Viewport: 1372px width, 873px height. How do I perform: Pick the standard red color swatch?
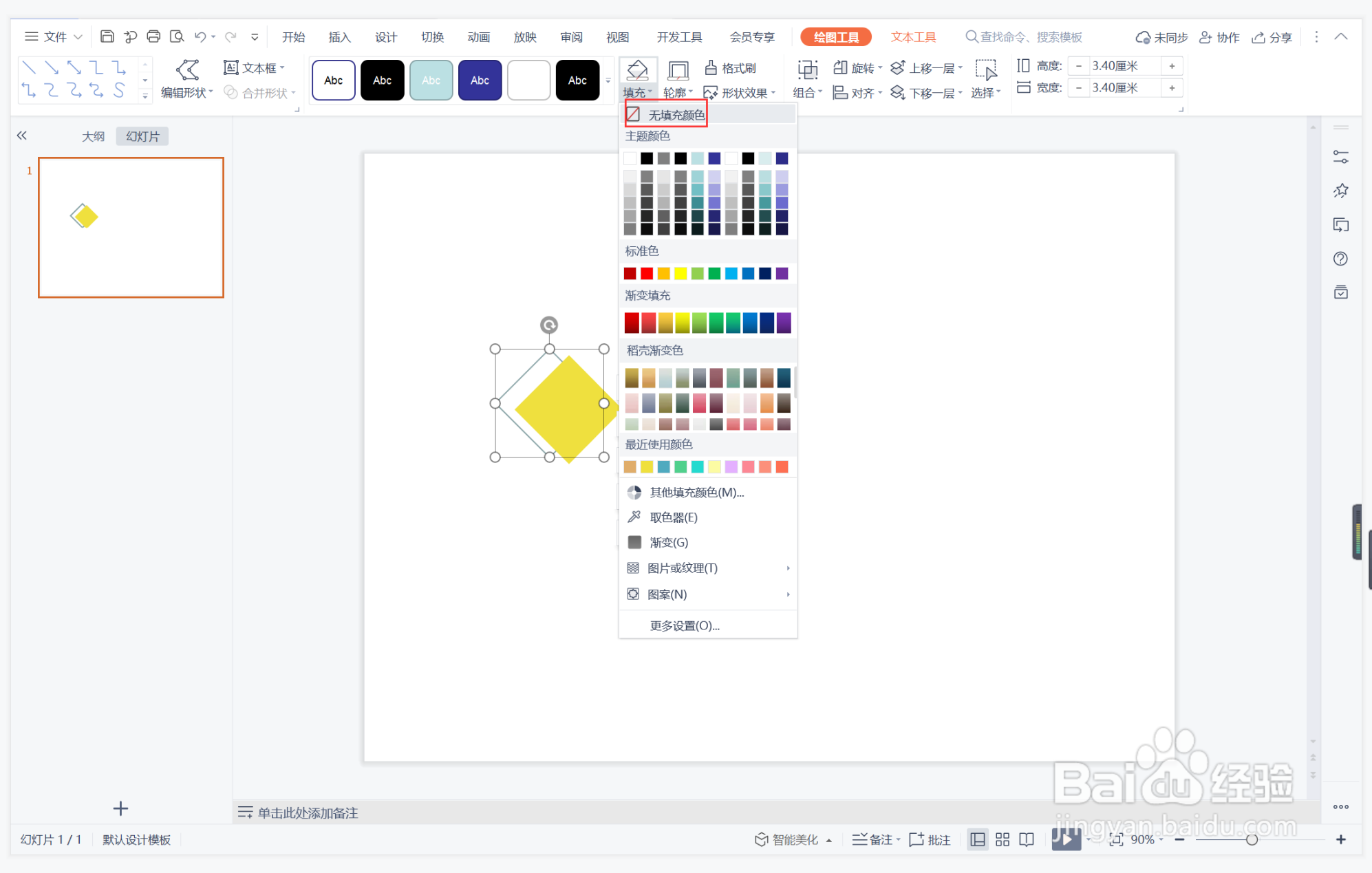pos(647,274)
